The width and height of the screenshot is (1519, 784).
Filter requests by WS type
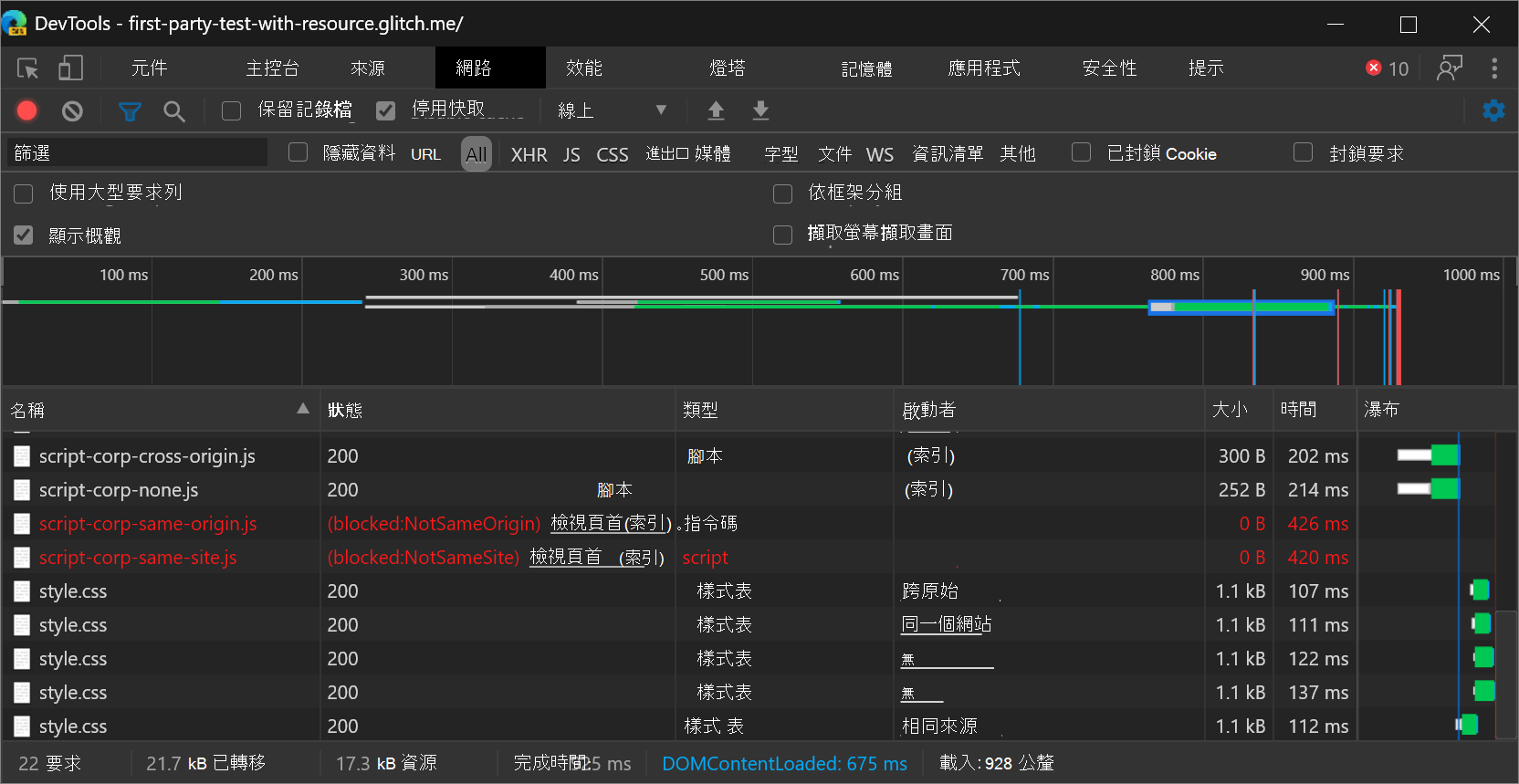tap(880, 154)
